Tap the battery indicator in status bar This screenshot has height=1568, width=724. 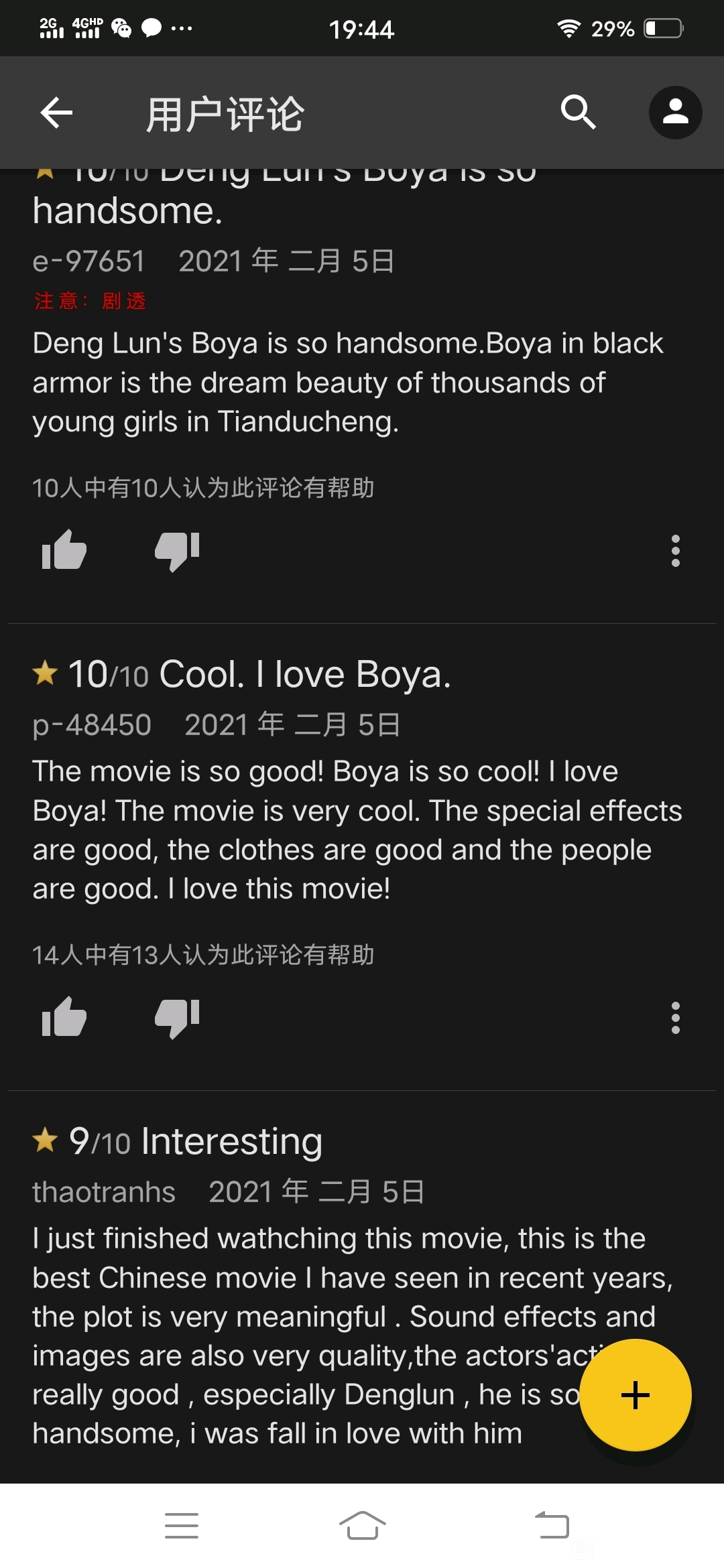664,29
